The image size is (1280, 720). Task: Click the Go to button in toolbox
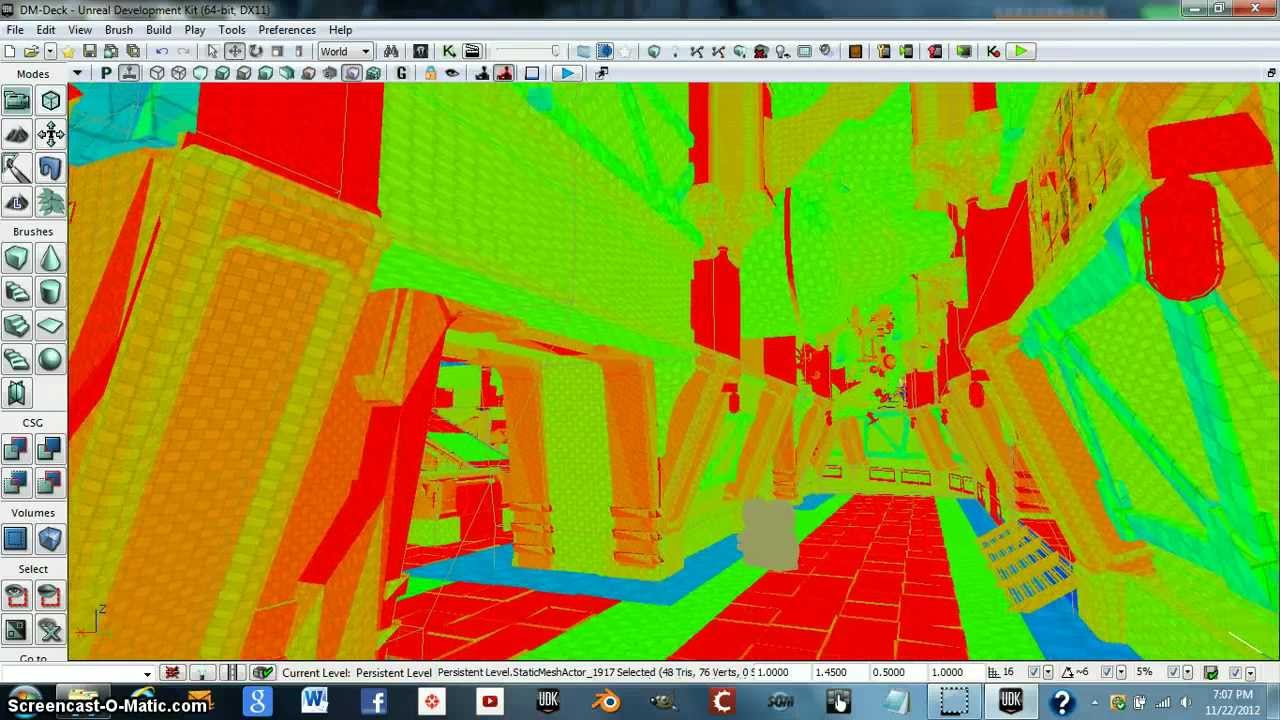click(x=33, y=658)
